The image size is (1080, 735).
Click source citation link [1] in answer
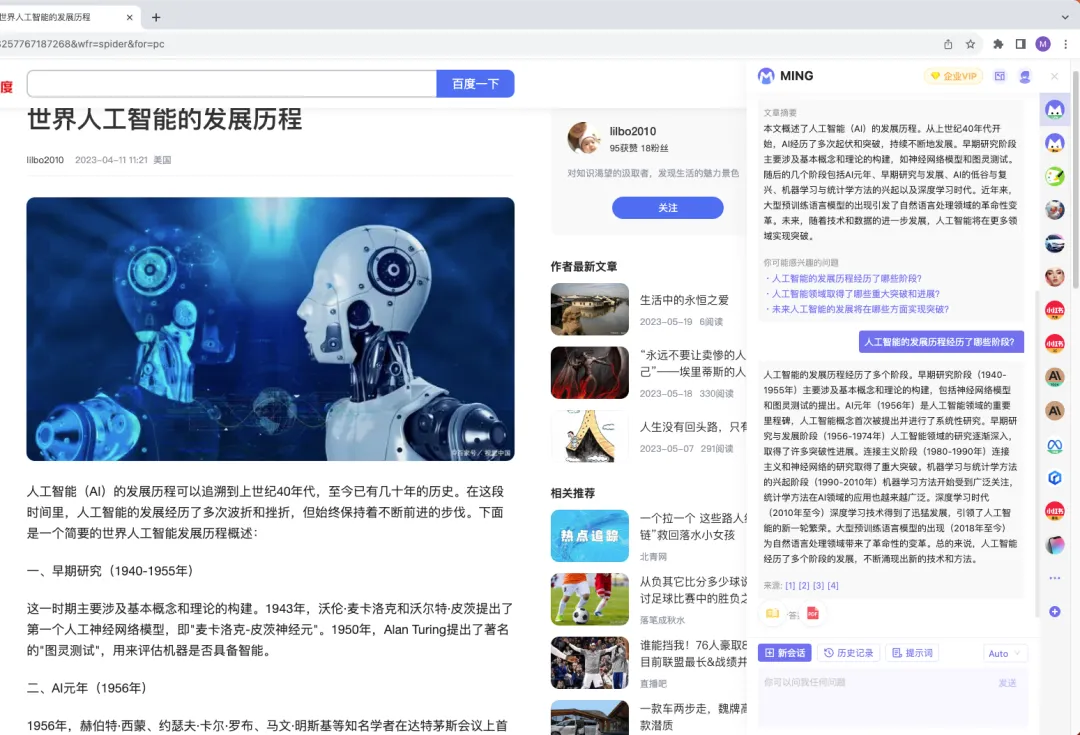click(790, 585)
